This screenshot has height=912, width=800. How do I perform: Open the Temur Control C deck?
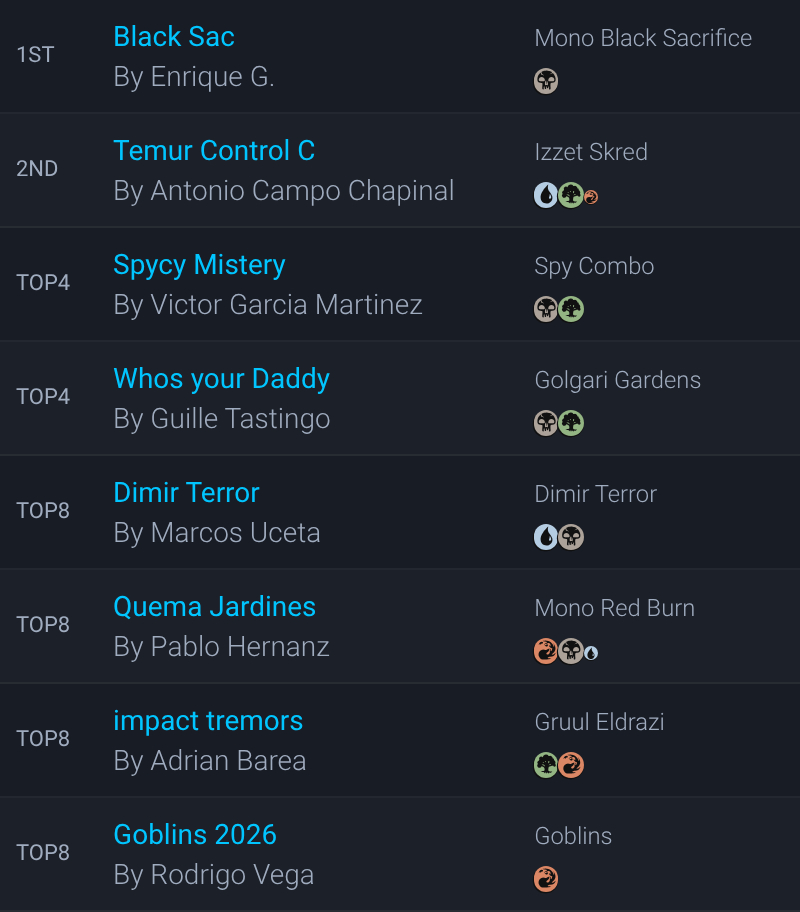click(x=214, y=151)
